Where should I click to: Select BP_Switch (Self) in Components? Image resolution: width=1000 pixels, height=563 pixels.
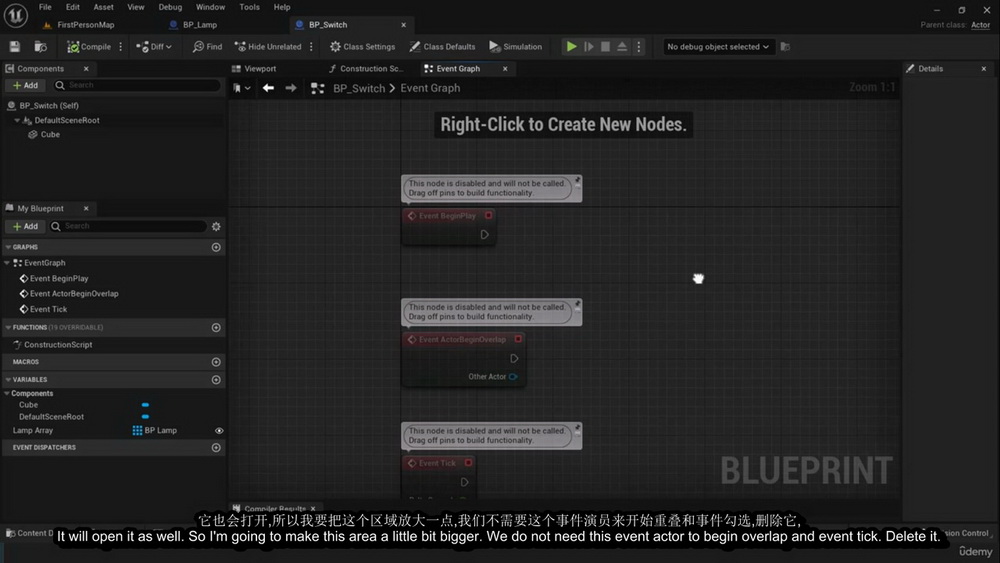click(49, 106)
